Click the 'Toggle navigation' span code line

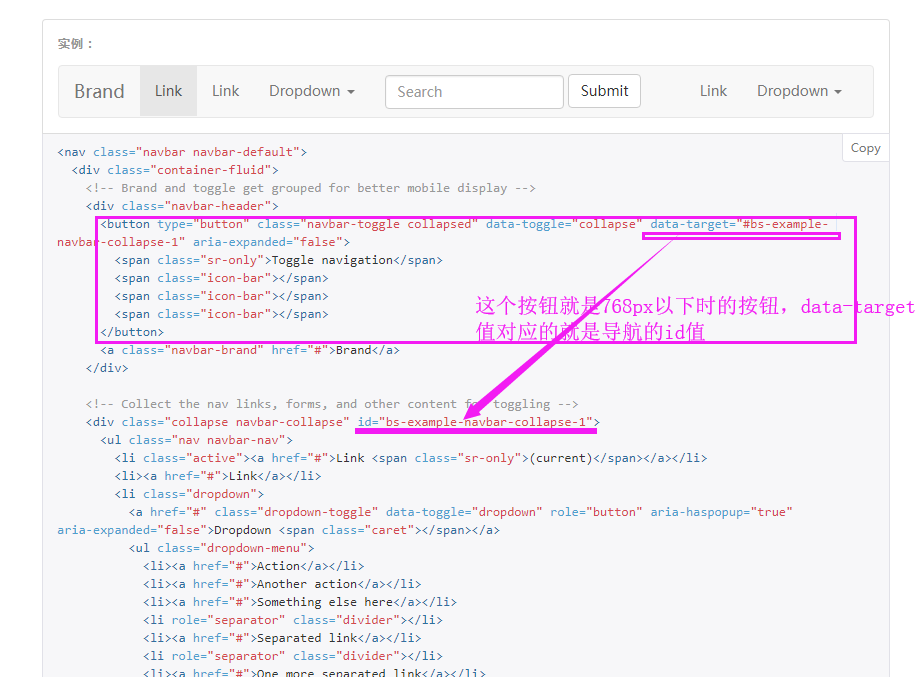279,260
